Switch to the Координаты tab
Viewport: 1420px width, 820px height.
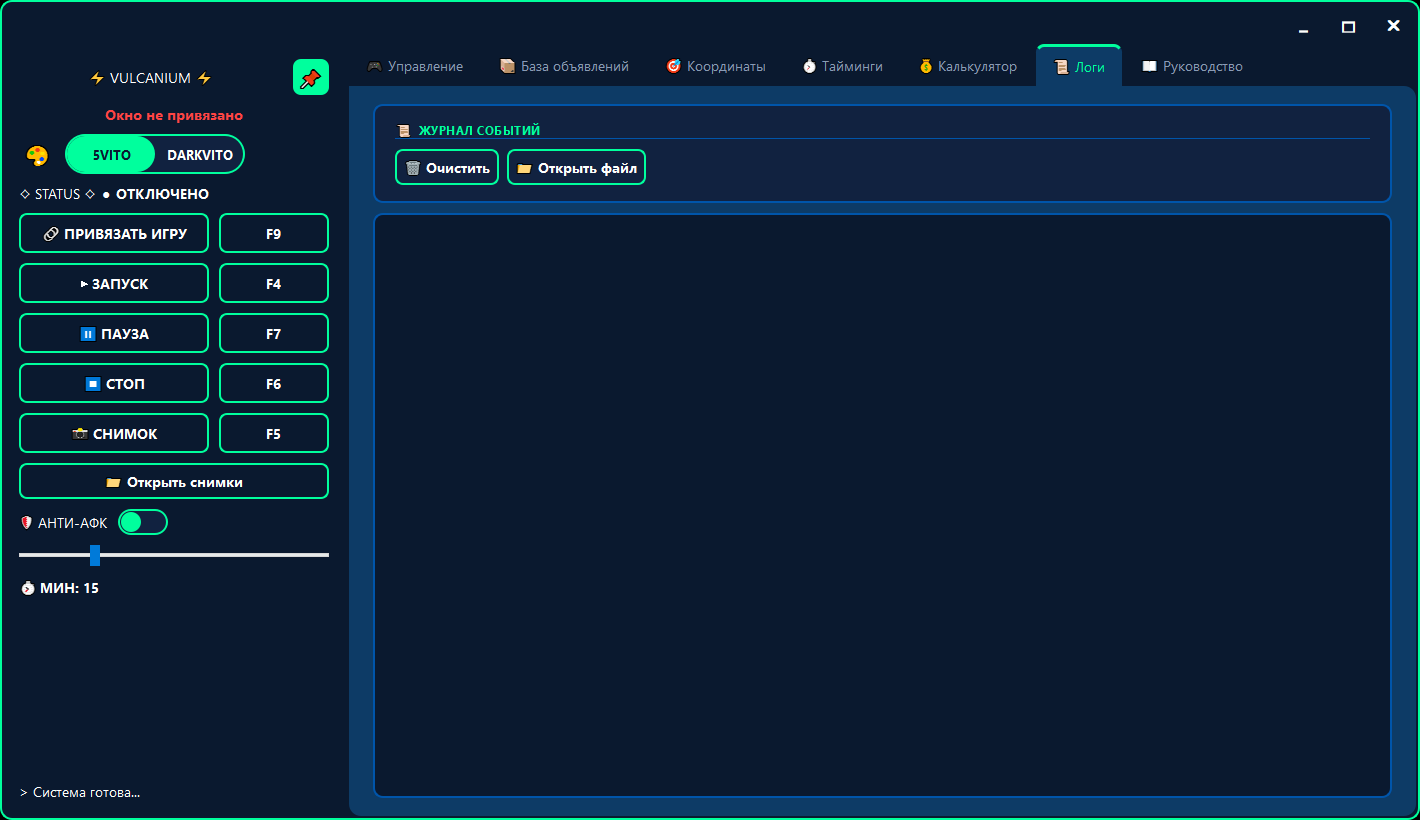click(x=716, y=66)
